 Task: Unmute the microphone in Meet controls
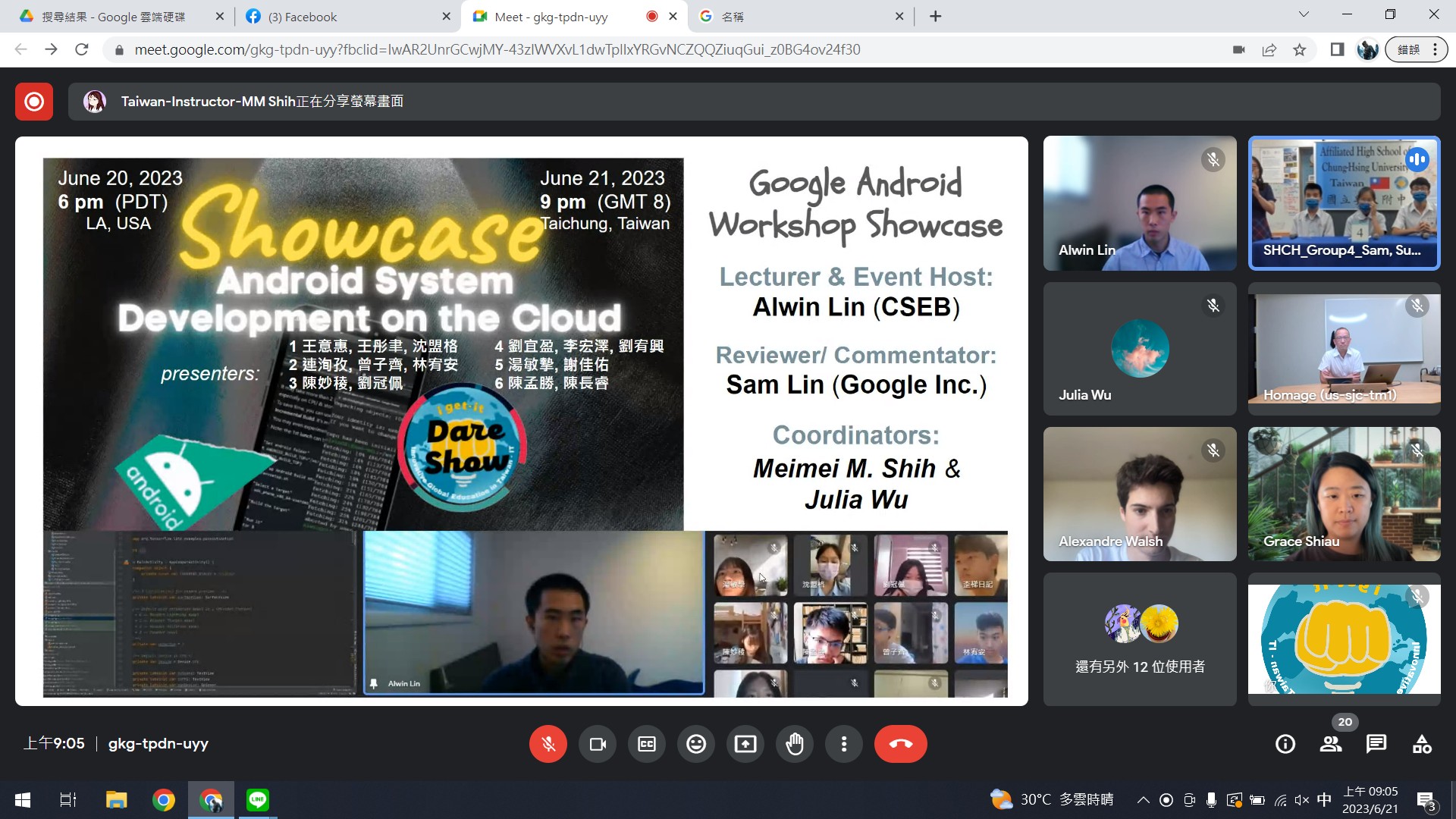548,744
